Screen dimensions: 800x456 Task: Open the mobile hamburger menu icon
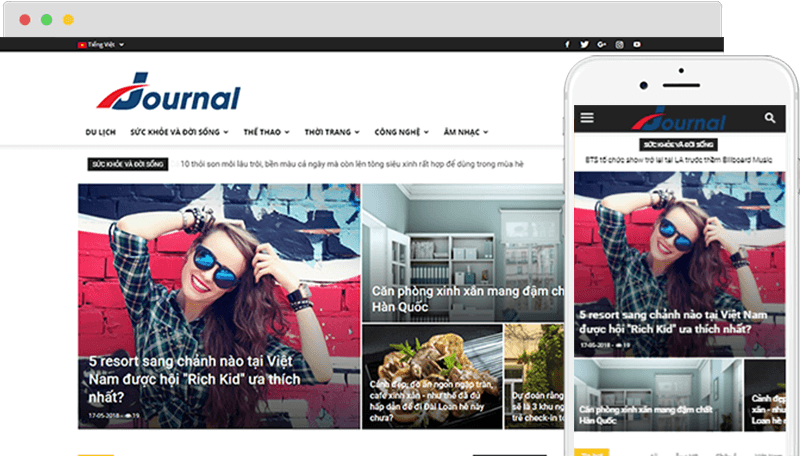click(587, 118)
